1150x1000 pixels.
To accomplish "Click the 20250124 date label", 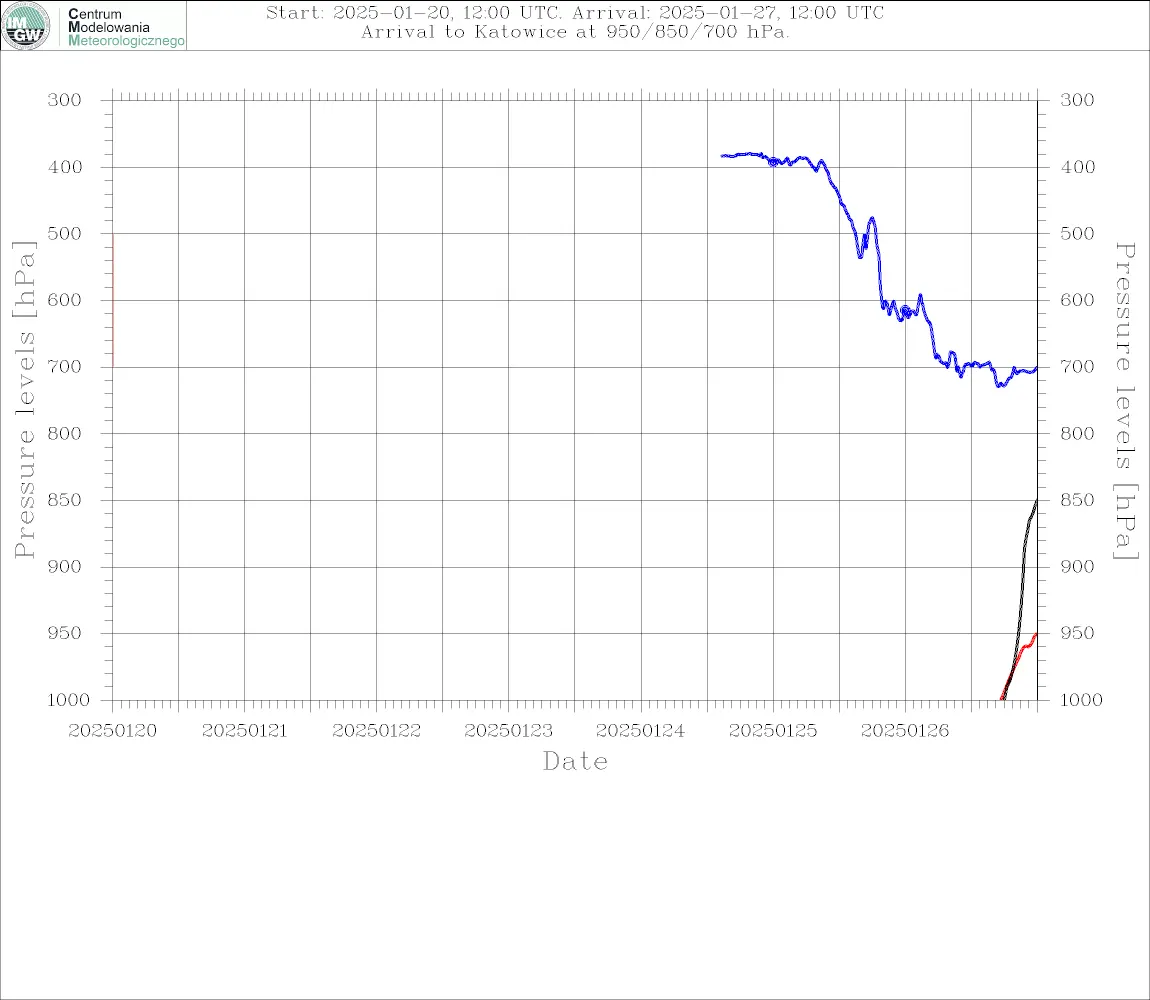I will [640, 731].
